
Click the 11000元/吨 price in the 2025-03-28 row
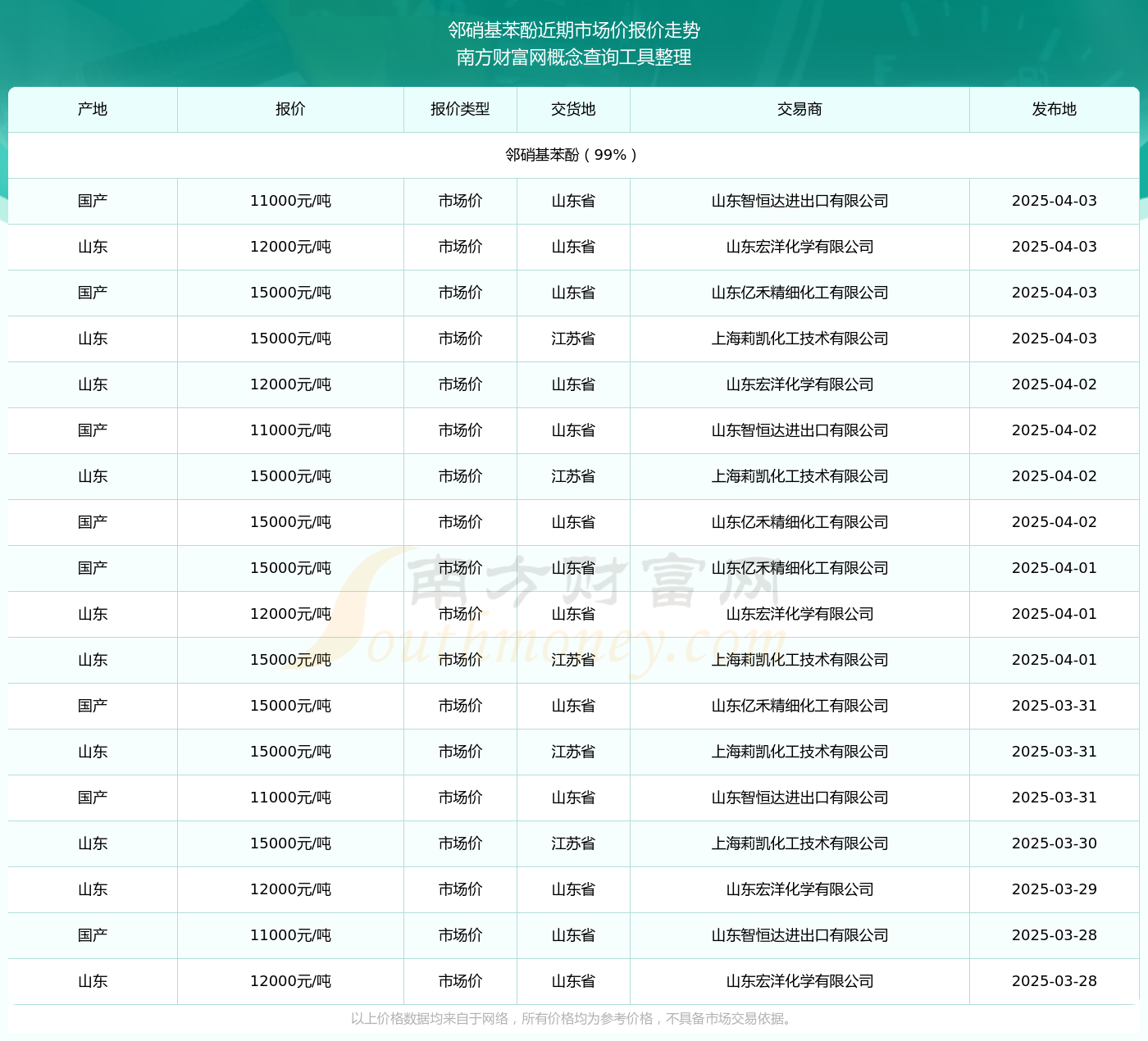(290, 935)
